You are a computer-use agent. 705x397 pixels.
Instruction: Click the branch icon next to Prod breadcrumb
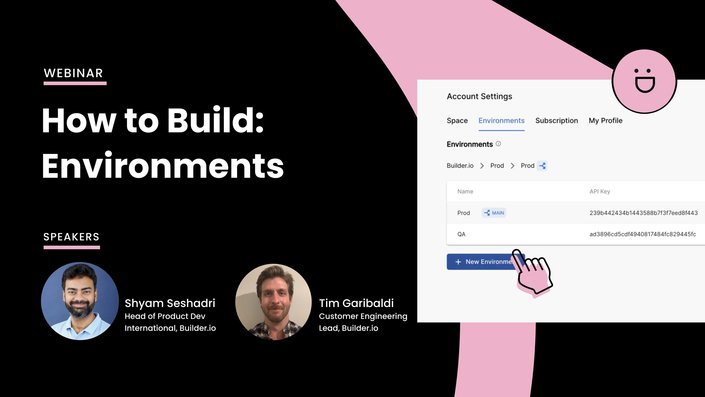click(x=542, y=166)
